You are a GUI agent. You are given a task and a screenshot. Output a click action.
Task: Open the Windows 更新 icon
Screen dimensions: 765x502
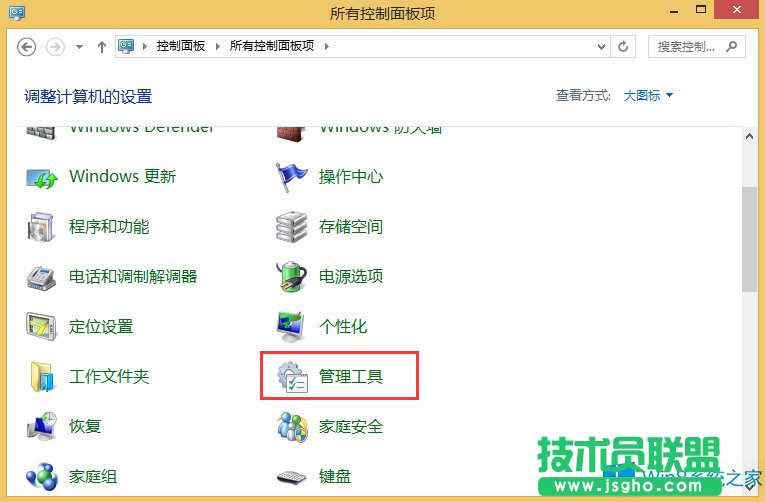[42, 178]
